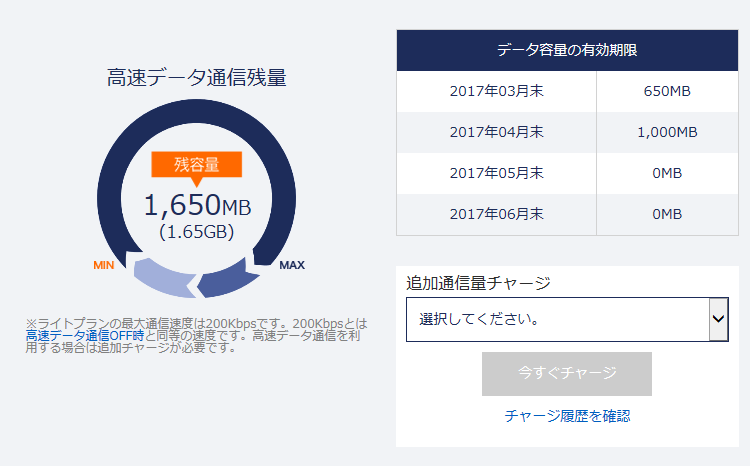
Task: Follow the 高速データ通信OFF時 link
Action: (85, 335)
